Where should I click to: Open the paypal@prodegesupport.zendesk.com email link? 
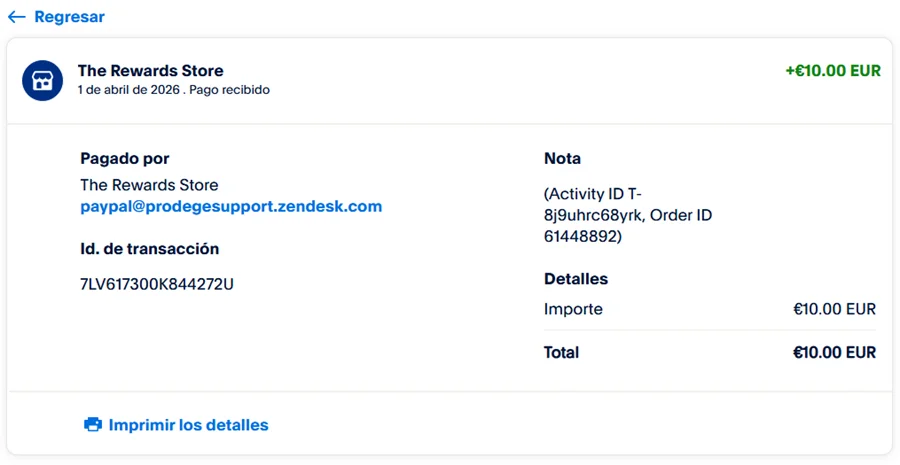click(x=231, y=207)
